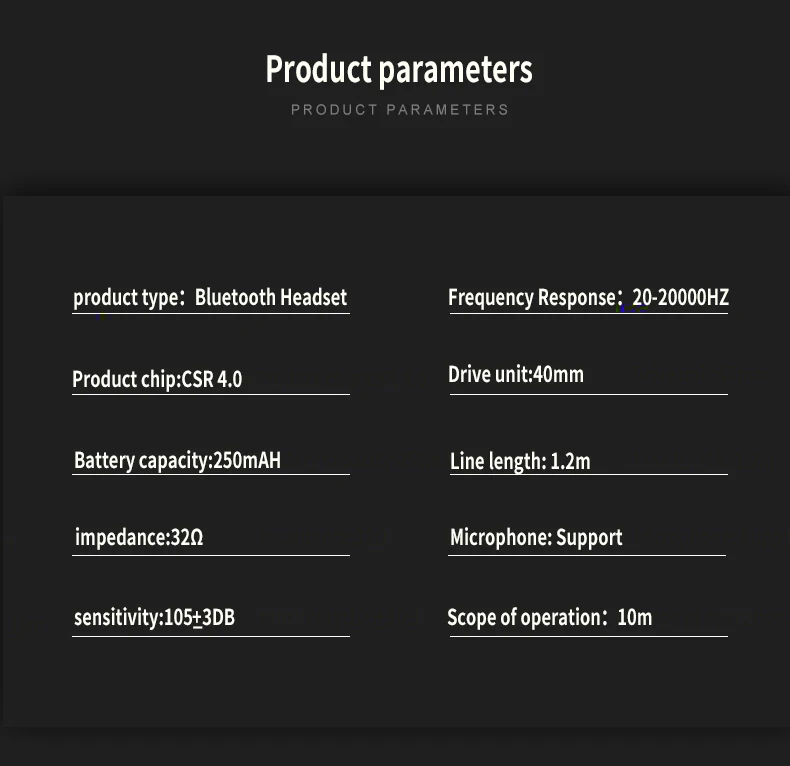Select the 'Drive unit:40mm' entry
The height and width of the screenshot is (766, 790).
tap(516, 375)
